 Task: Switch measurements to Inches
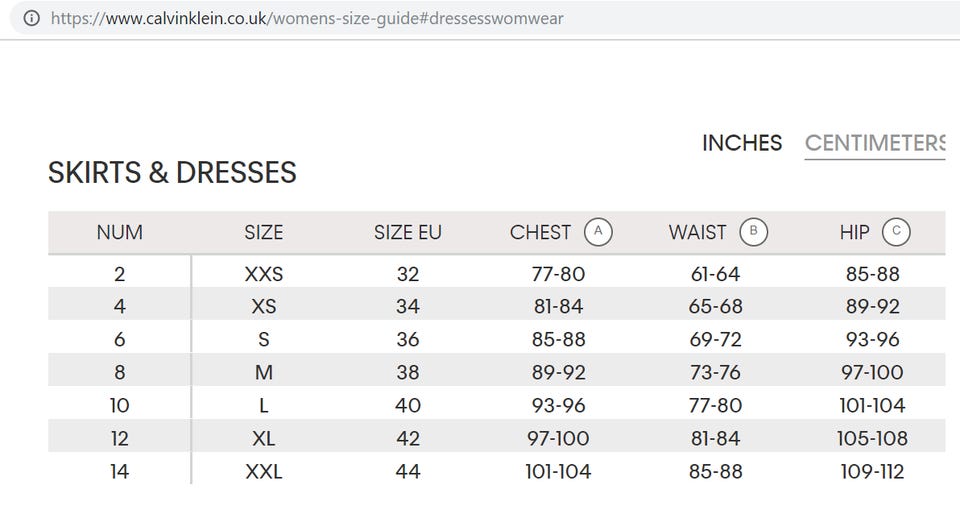[742, 143]
